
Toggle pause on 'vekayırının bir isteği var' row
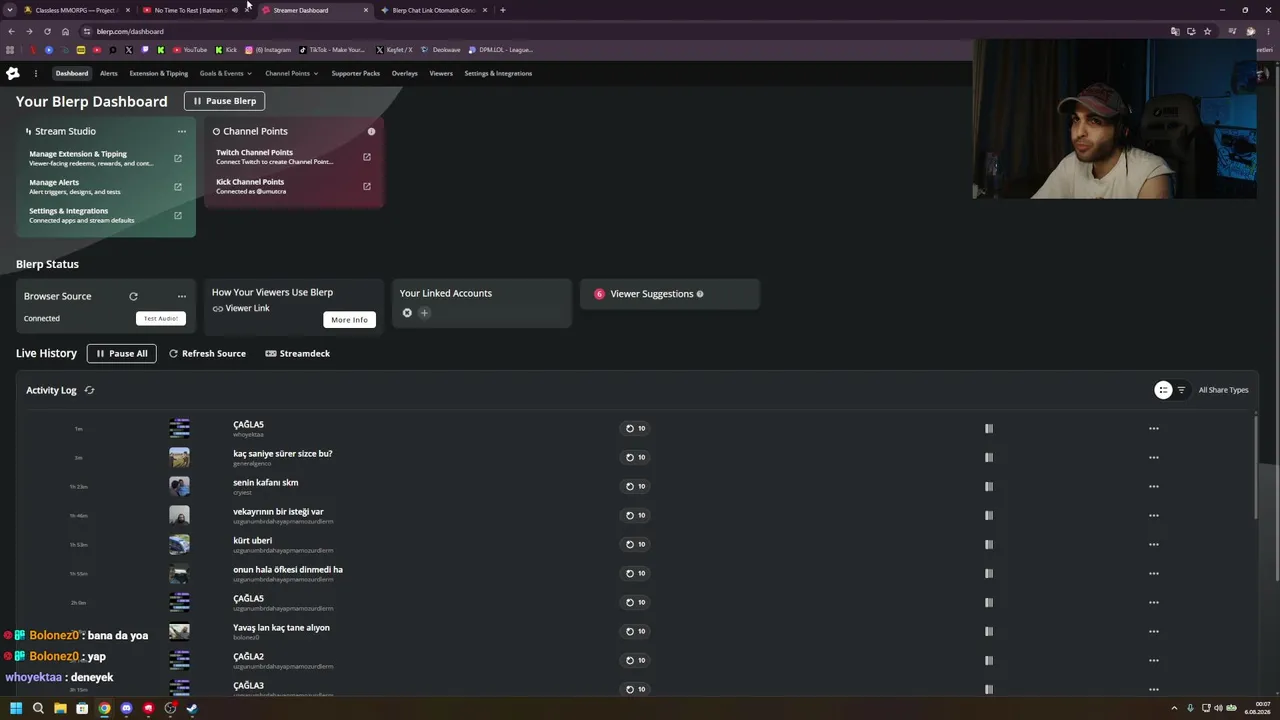pos(989,515)
